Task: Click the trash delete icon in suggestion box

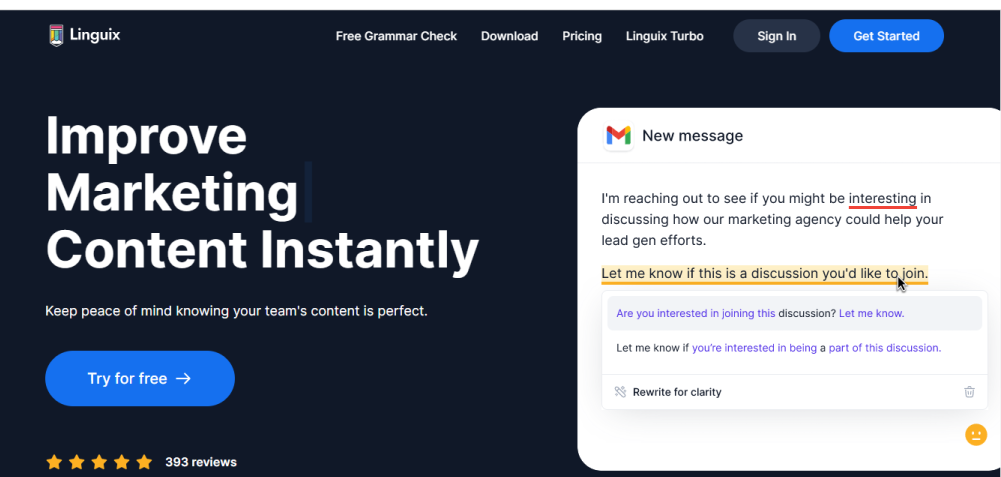Action: tap(969, 391)
